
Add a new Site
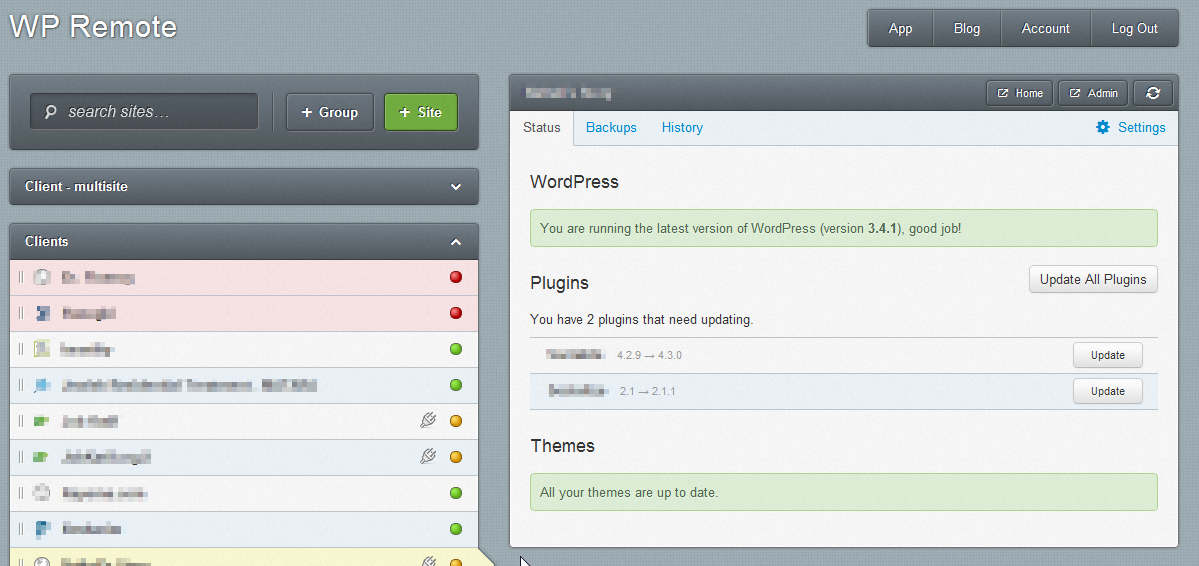pos(420,112)
